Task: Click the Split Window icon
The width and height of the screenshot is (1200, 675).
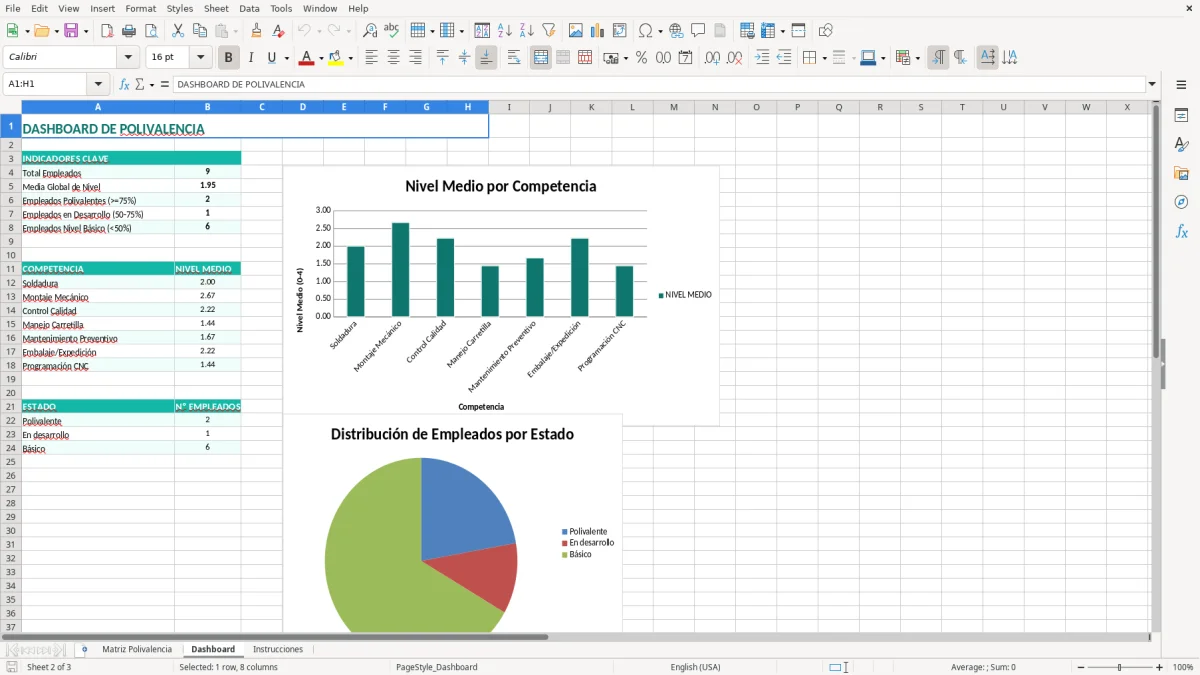Action: [799, 31]
